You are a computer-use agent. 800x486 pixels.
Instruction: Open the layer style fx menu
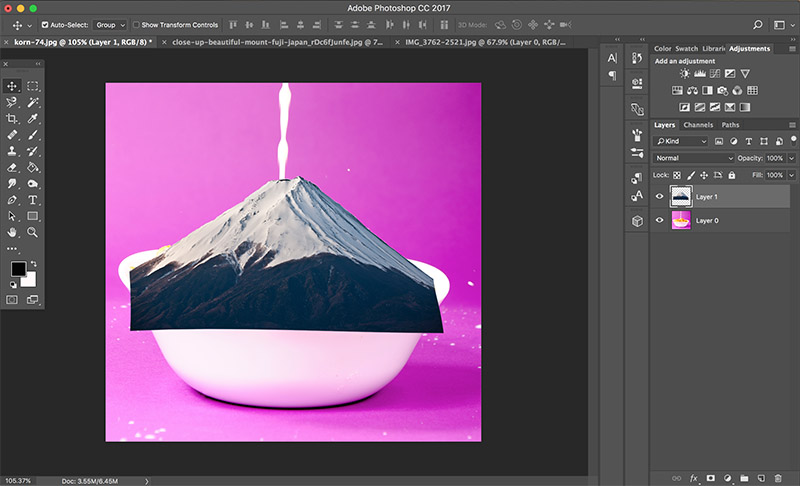tap(694, 478)
